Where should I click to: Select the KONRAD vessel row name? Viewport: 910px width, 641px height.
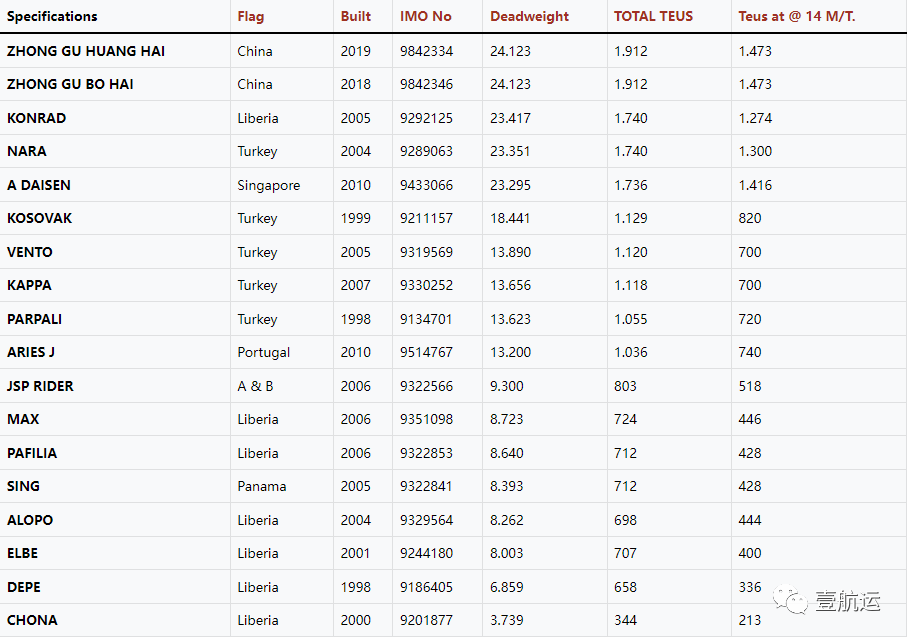coord(37,118)
